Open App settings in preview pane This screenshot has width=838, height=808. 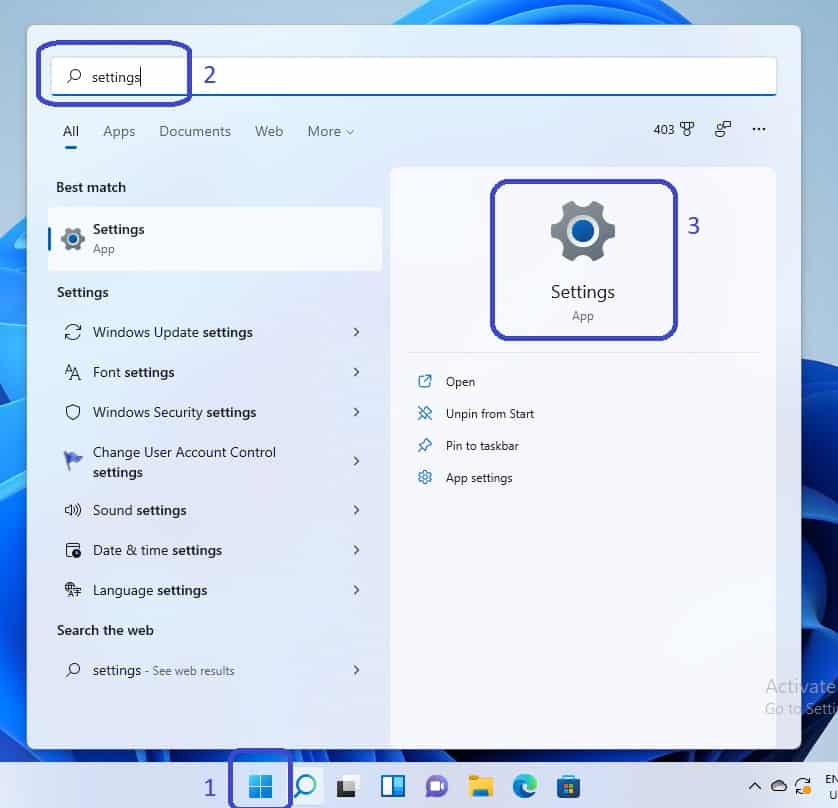[x=479, y=478]
